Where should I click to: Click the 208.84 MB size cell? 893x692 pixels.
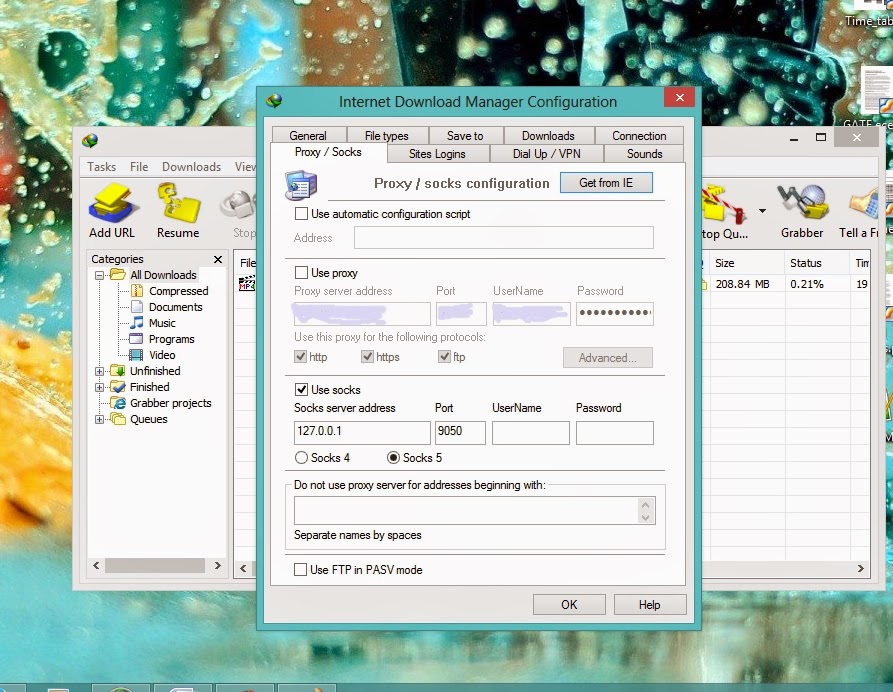coord(742,284)
